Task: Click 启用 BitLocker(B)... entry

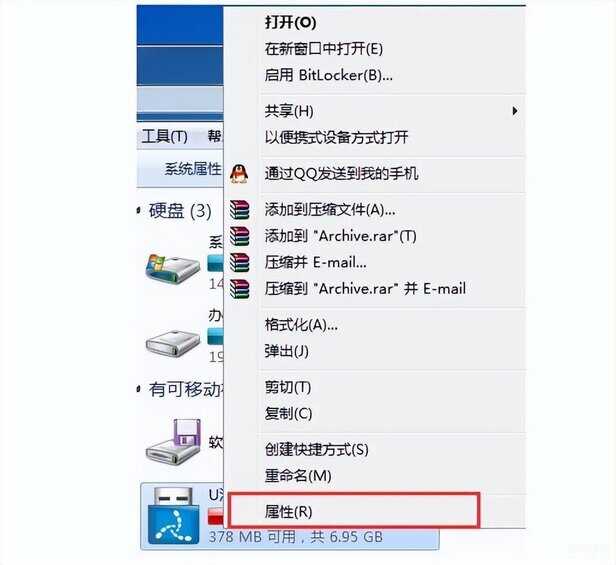Action: (328, 75)
